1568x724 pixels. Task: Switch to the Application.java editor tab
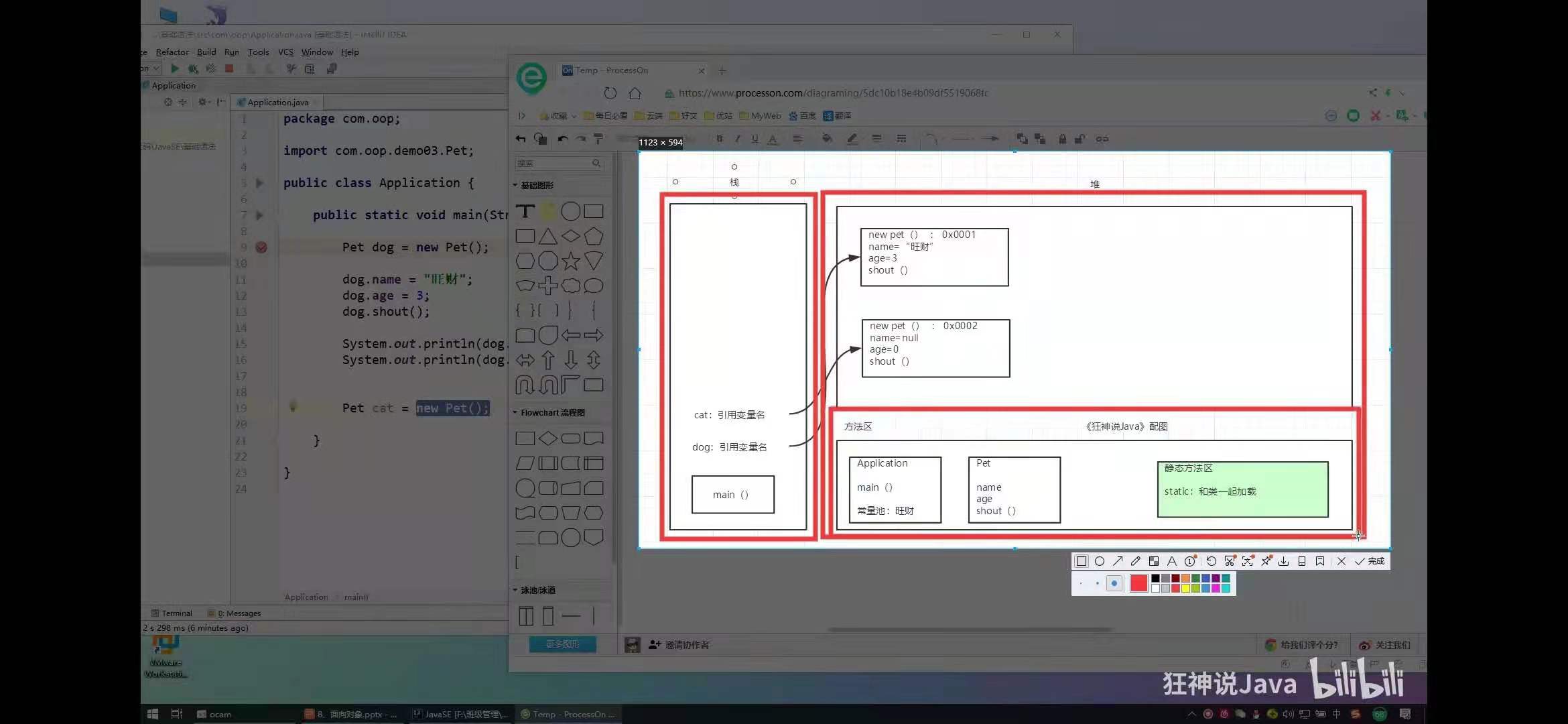tap(277, 103)
